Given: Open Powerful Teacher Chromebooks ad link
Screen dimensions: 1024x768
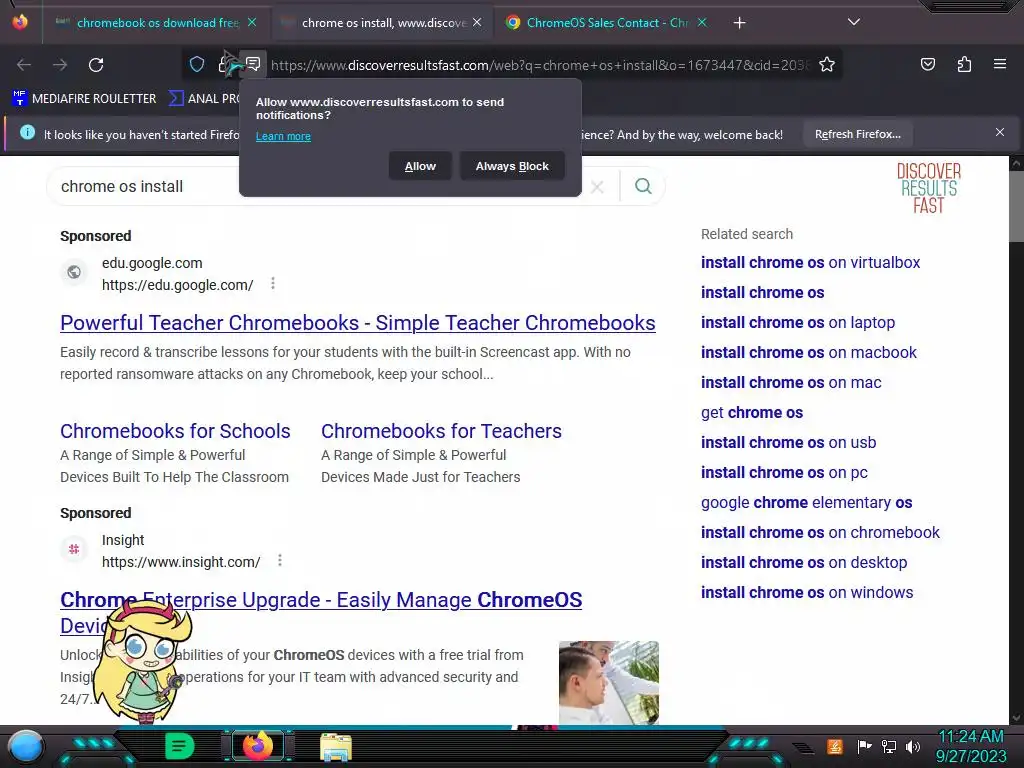Looking at the screenshot, I should coord(358,323).
